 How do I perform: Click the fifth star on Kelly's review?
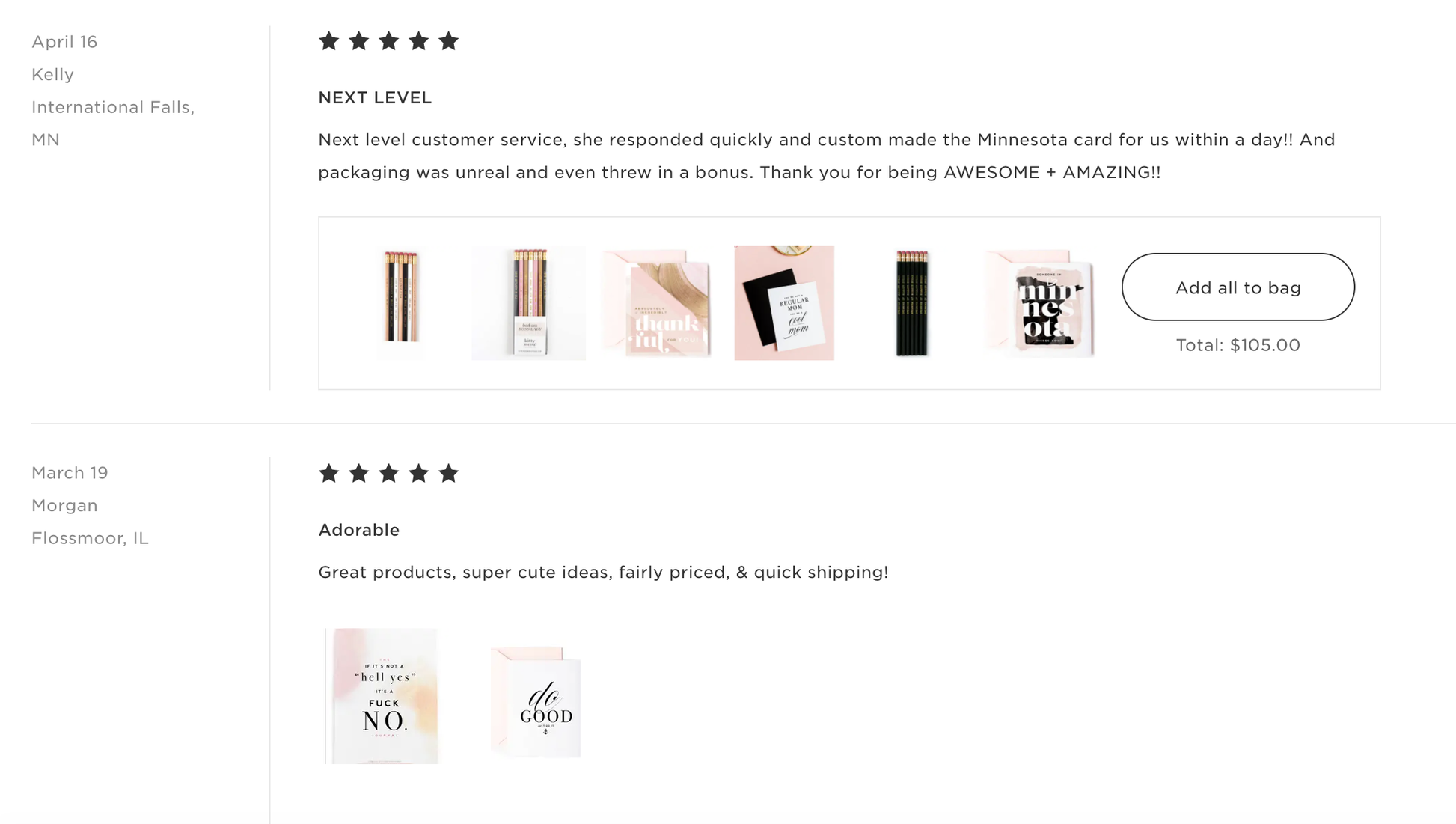coord(448,41)
